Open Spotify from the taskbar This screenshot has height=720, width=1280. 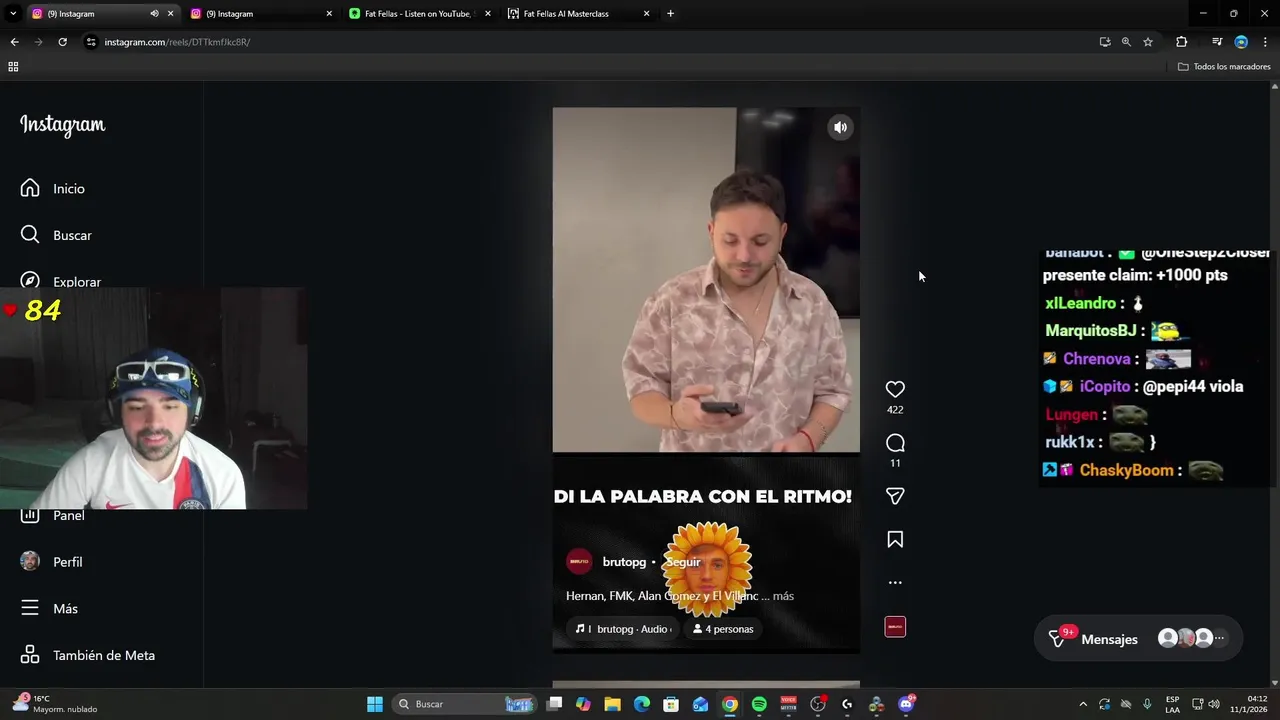[x=759, y=704]
